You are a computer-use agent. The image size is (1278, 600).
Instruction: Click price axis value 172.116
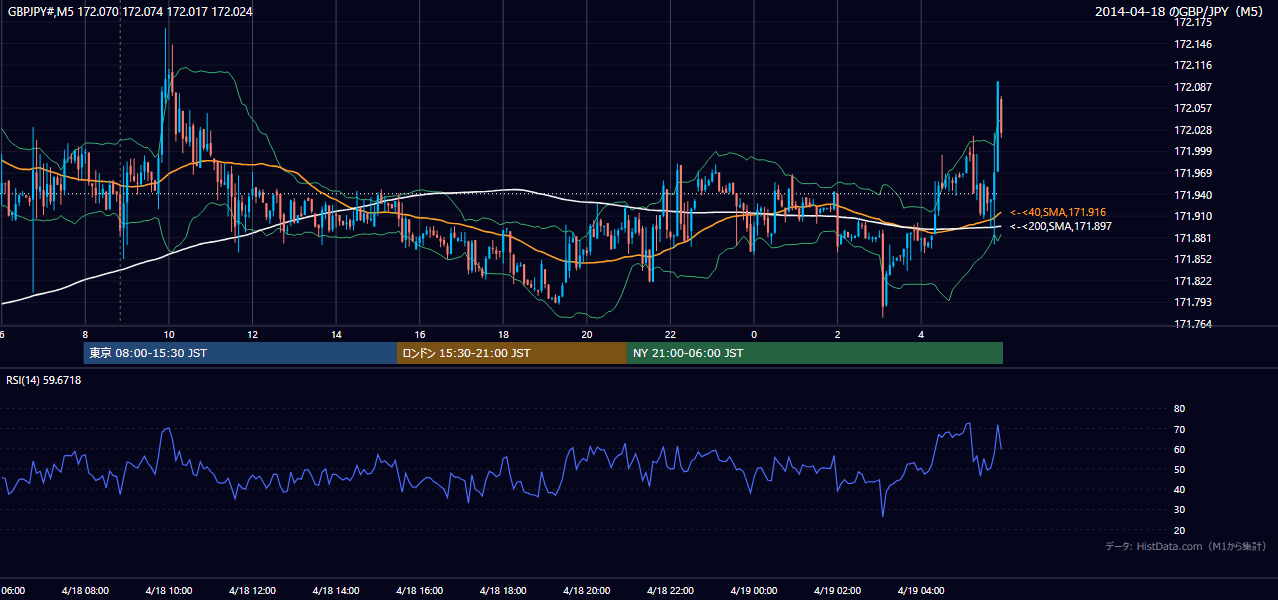tap(1193, 65)
